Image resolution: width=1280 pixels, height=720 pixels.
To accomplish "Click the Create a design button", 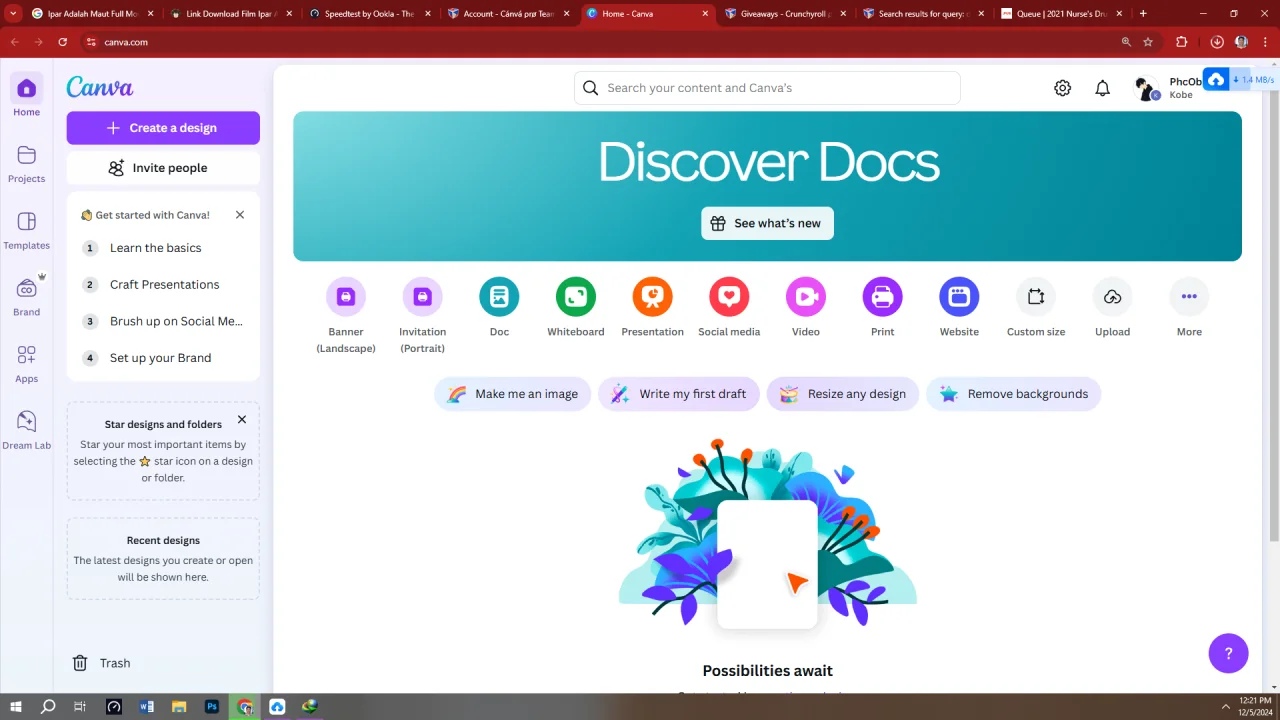I will 163,128.
